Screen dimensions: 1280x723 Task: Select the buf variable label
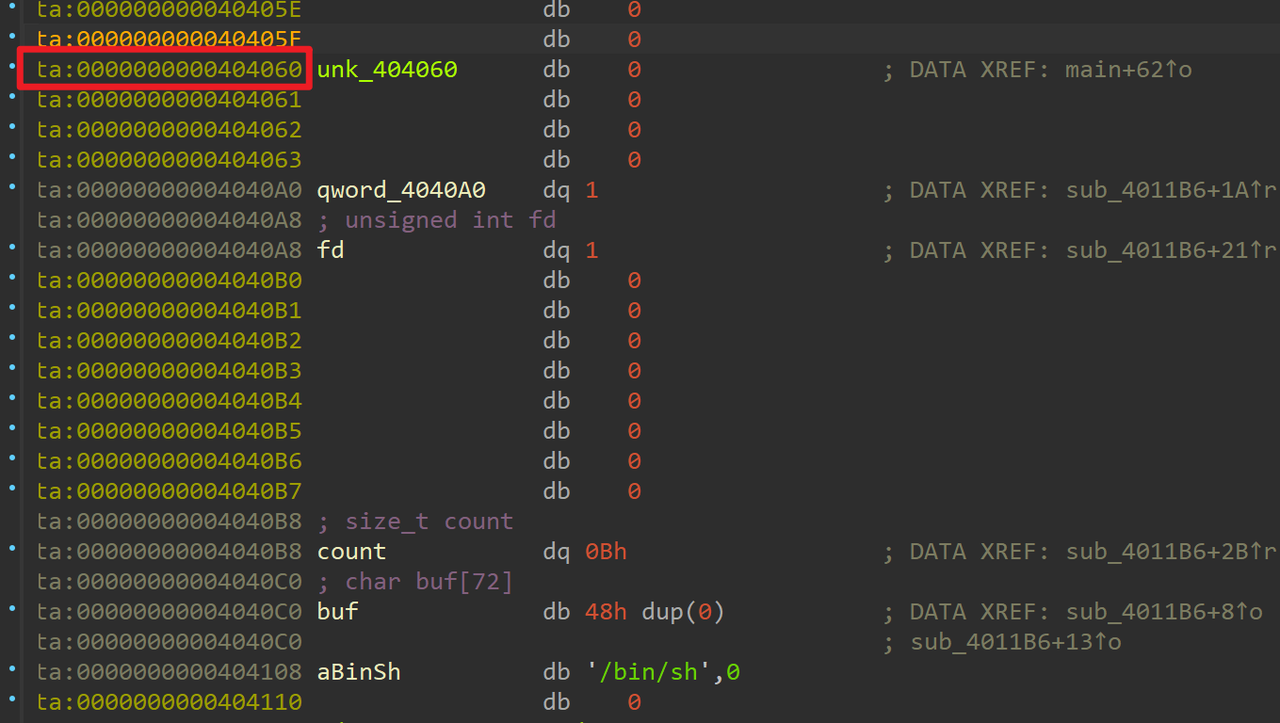[x=337, y=612]
